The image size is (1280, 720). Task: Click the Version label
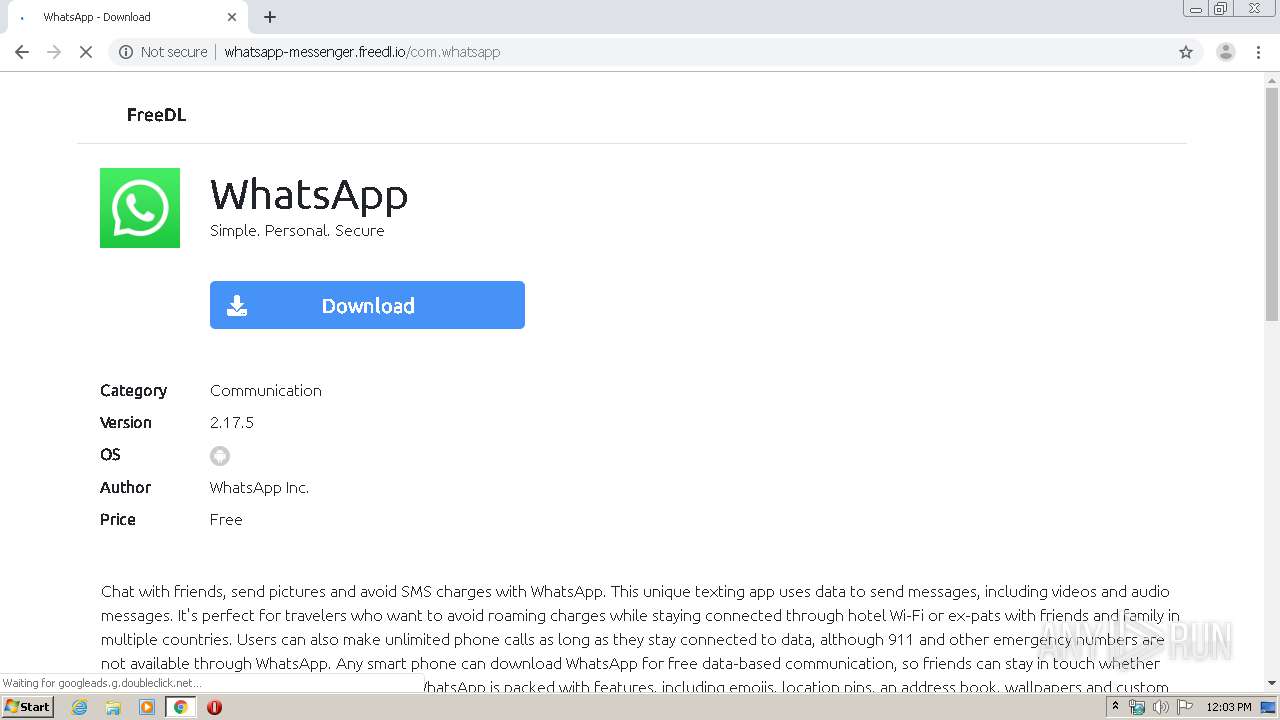click(x=126, y=422)
